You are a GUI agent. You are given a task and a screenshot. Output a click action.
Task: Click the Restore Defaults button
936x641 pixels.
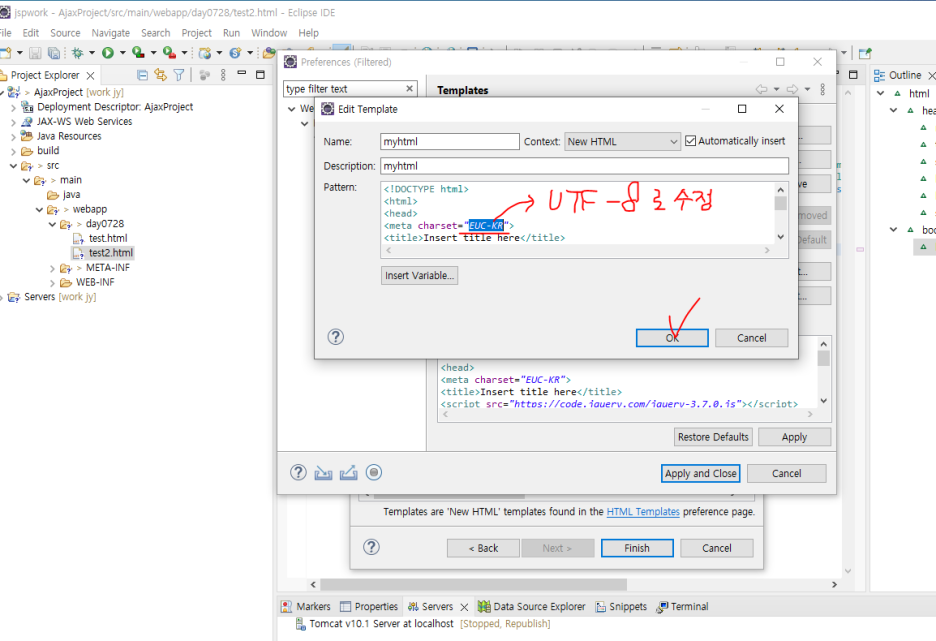point(713,437)
